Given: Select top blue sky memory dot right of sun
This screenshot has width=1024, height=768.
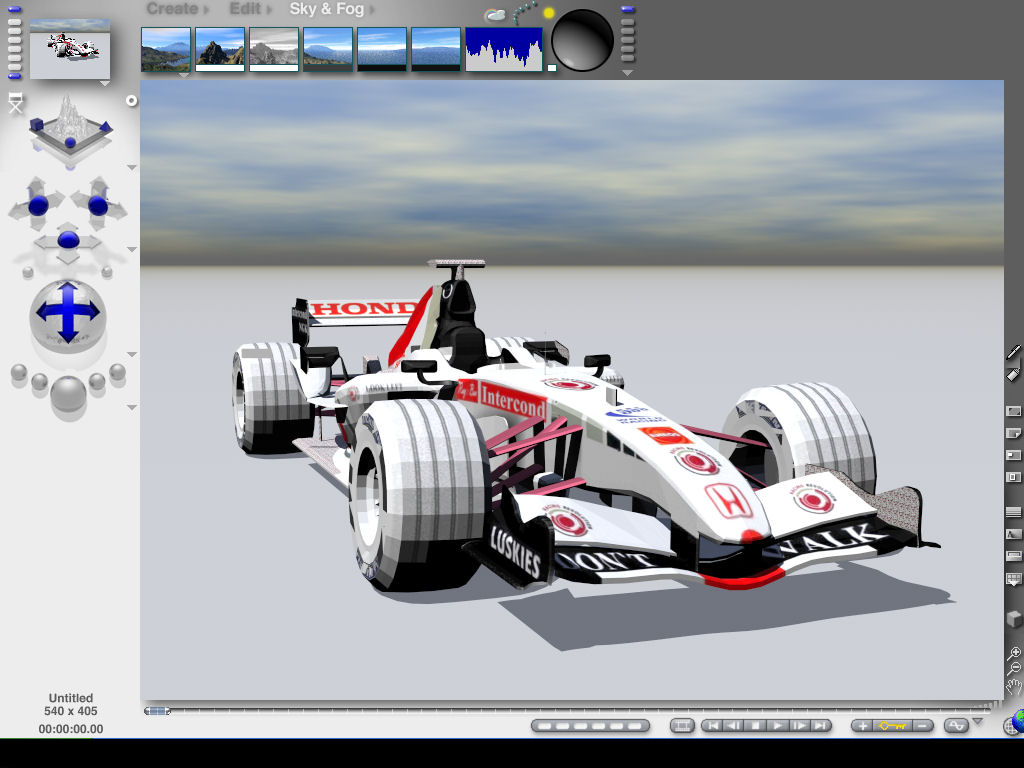Looking at the screenshot, I should tap(628, 10).
